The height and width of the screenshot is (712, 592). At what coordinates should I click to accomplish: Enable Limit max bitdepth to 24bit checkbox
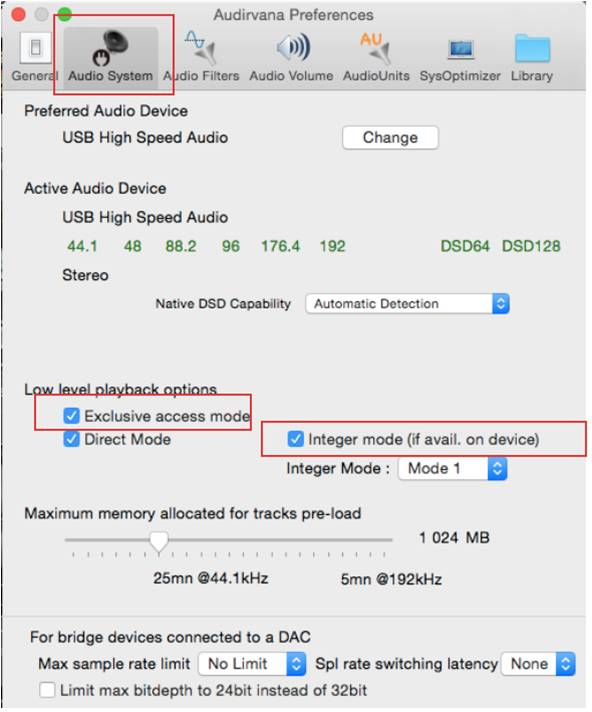pos(47,690)
